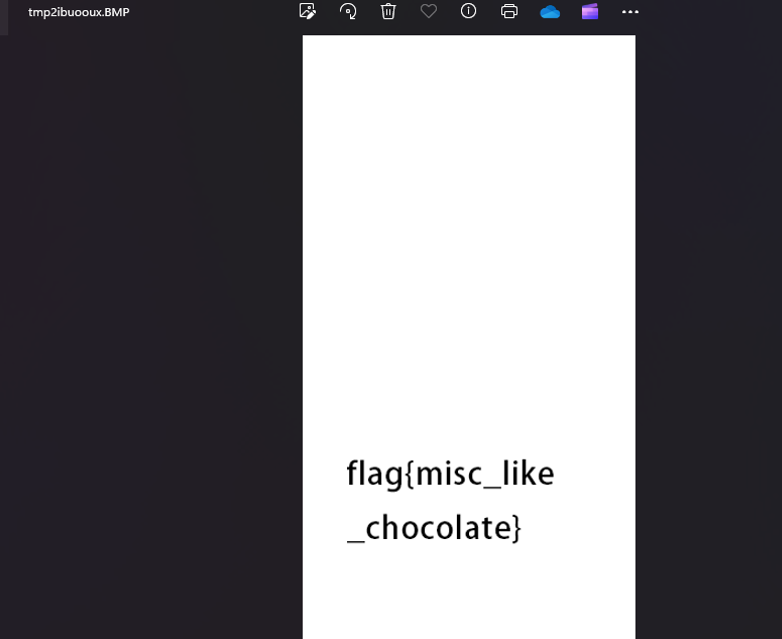Screen dimensions: 782x639
Task: Click the dark background left of the image
Action: 150,324
